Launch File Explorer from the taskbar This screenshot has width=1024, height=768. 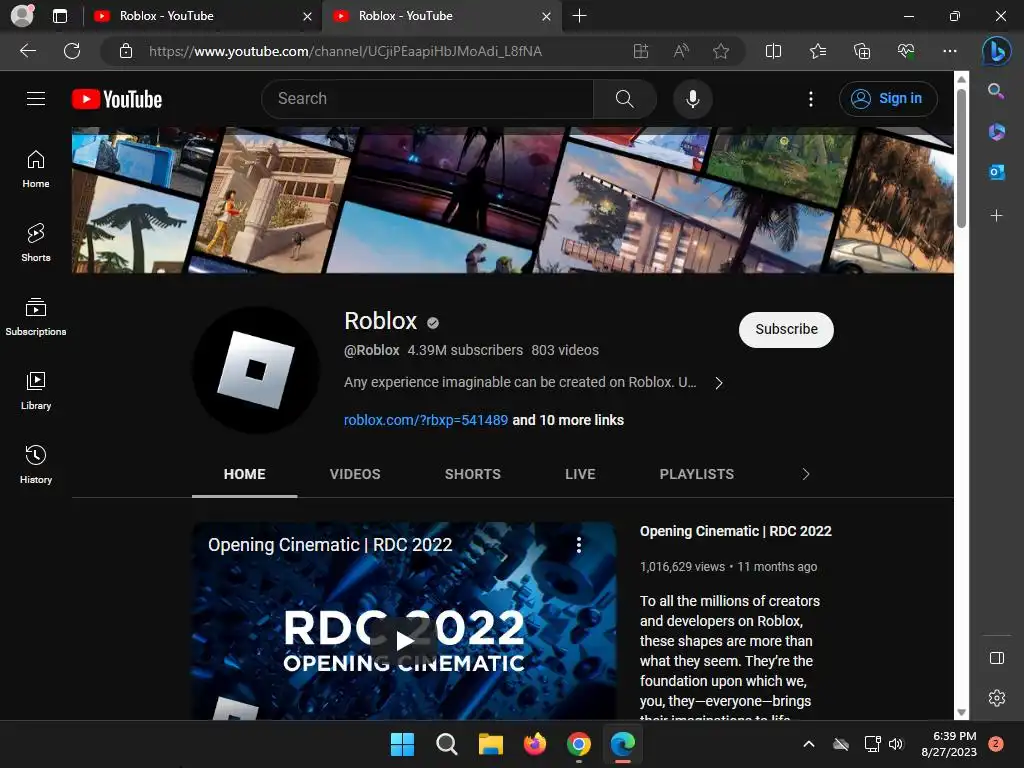(490, 744)
